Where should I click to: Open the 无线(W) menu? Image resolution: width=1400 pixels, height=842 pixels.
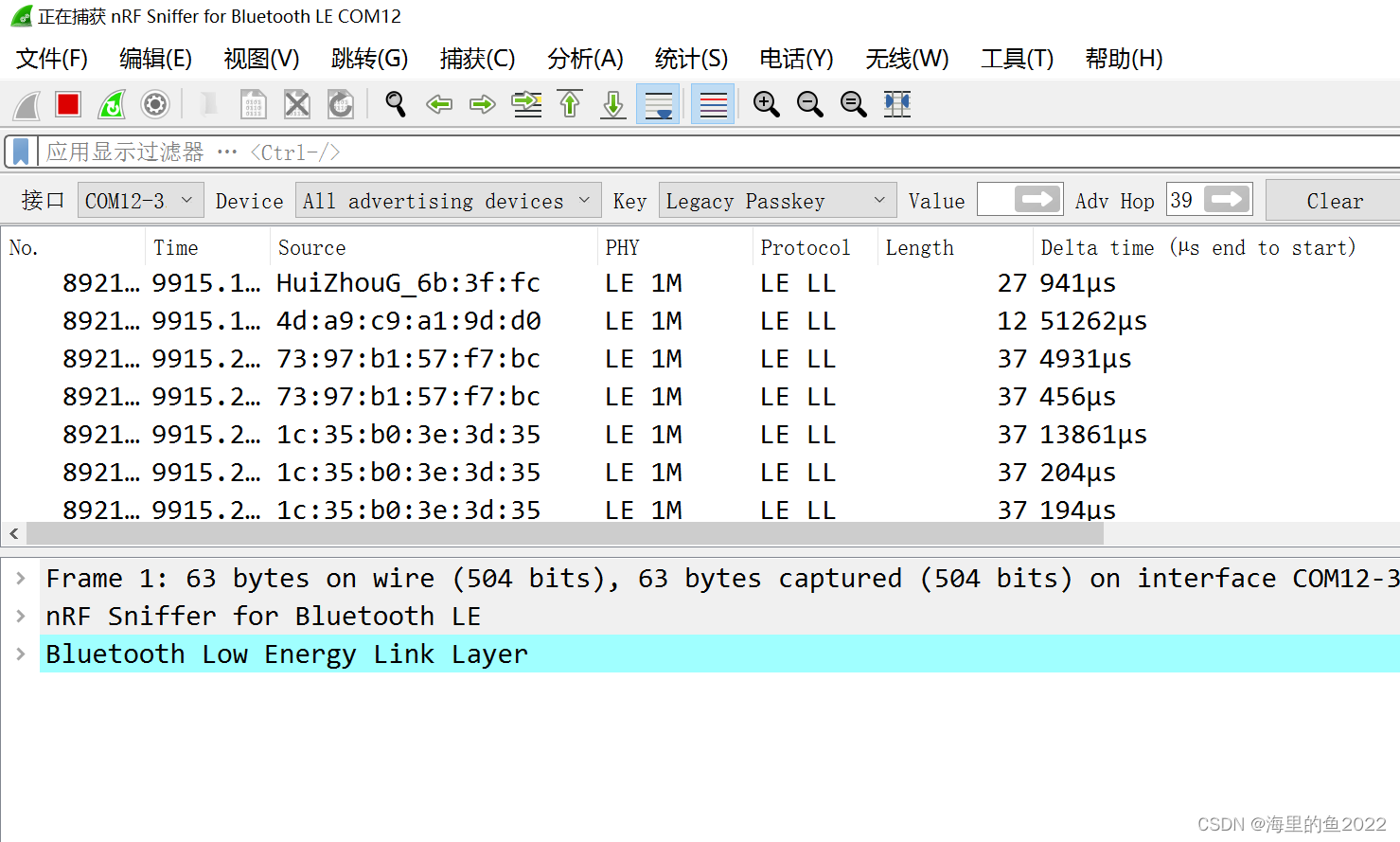click(905, 58)
